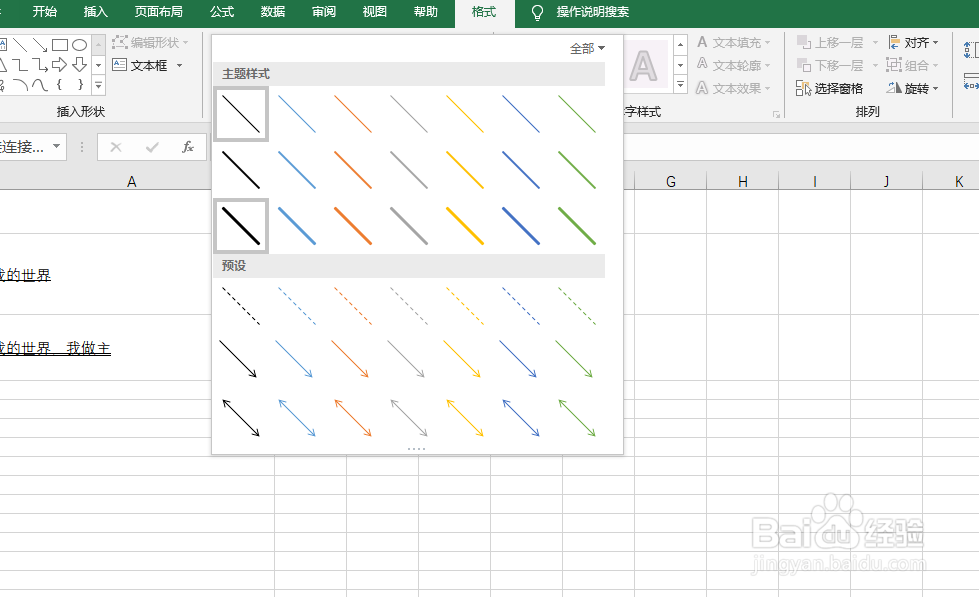
Task: Select the curve shape
Action: pos(40,84)
